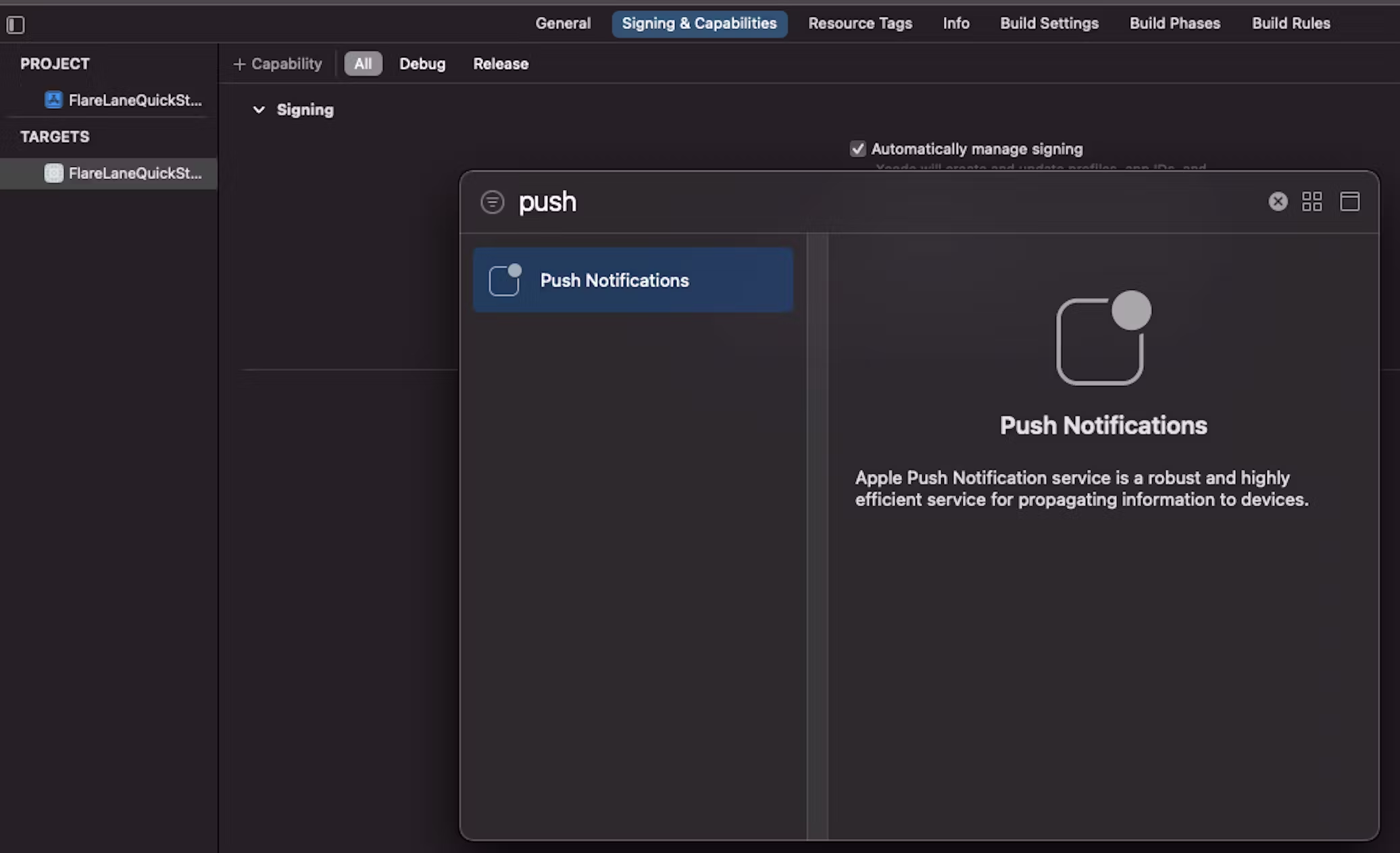The height and width of the screenshot is (853, 1400).
Task: Switch to the Build Phases tab
Action: click(1174, 24)
